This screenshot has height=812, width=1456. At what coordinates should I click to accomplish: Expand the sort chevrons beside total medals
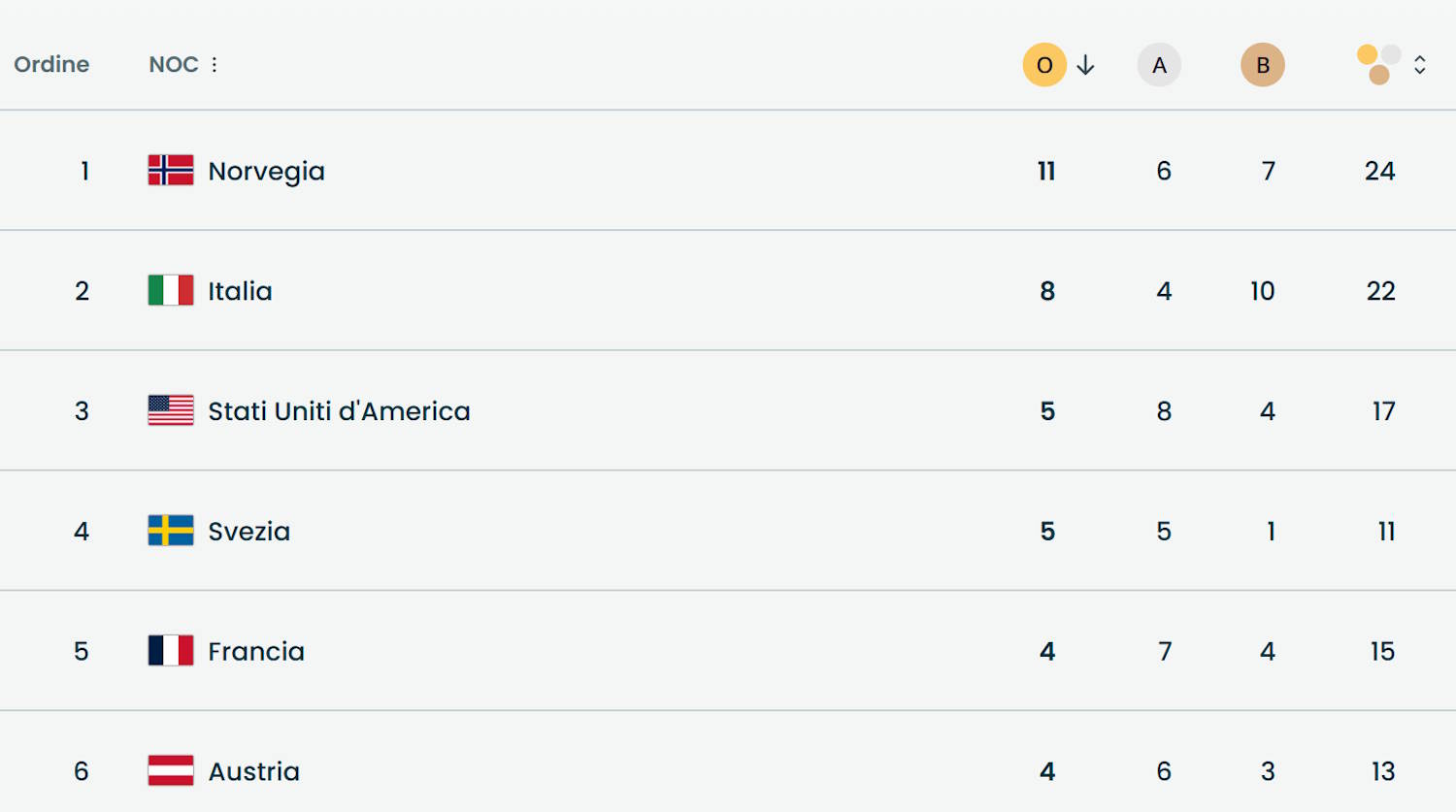click(x=1420, y=64)
